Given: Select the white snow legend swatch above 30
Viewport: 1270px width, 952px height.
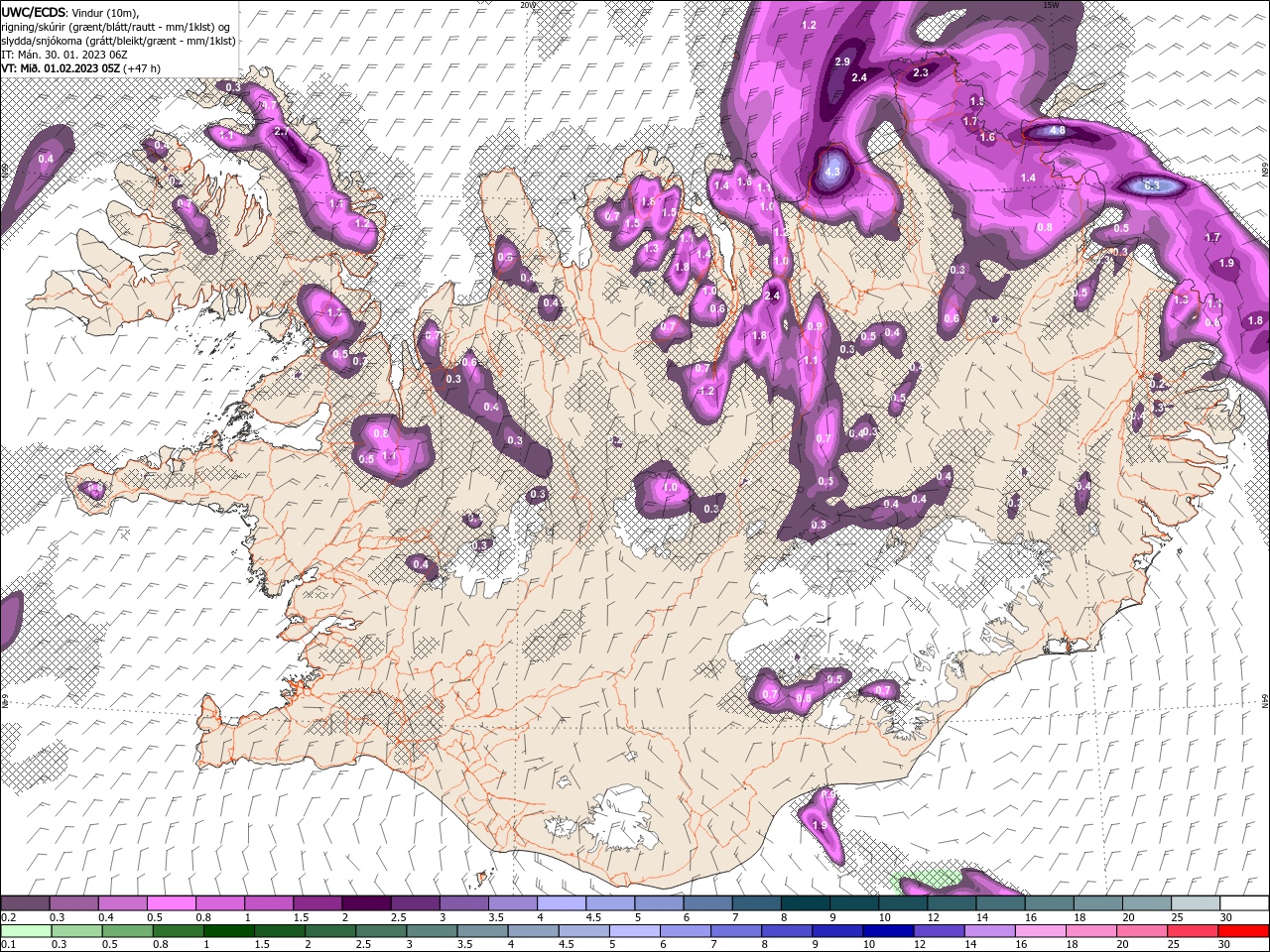Looking at the screenshot, I should [1244, 902].
